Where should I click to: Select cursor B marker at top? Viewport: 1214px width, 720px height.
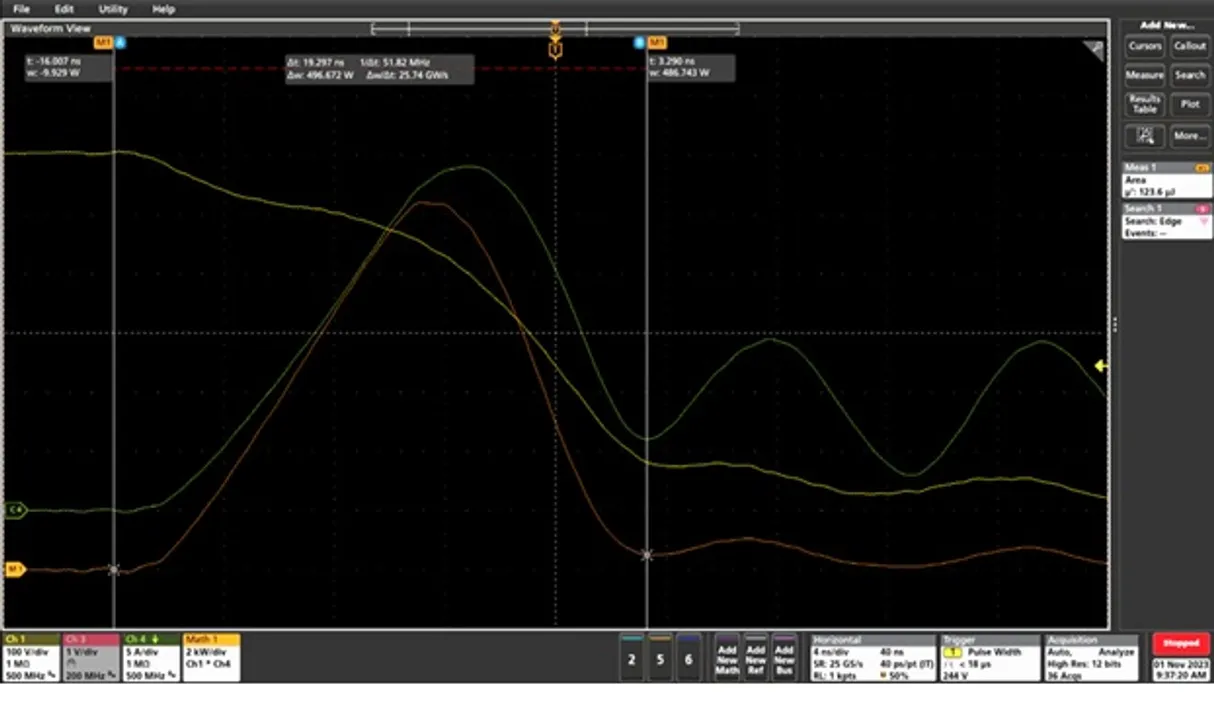640,43
